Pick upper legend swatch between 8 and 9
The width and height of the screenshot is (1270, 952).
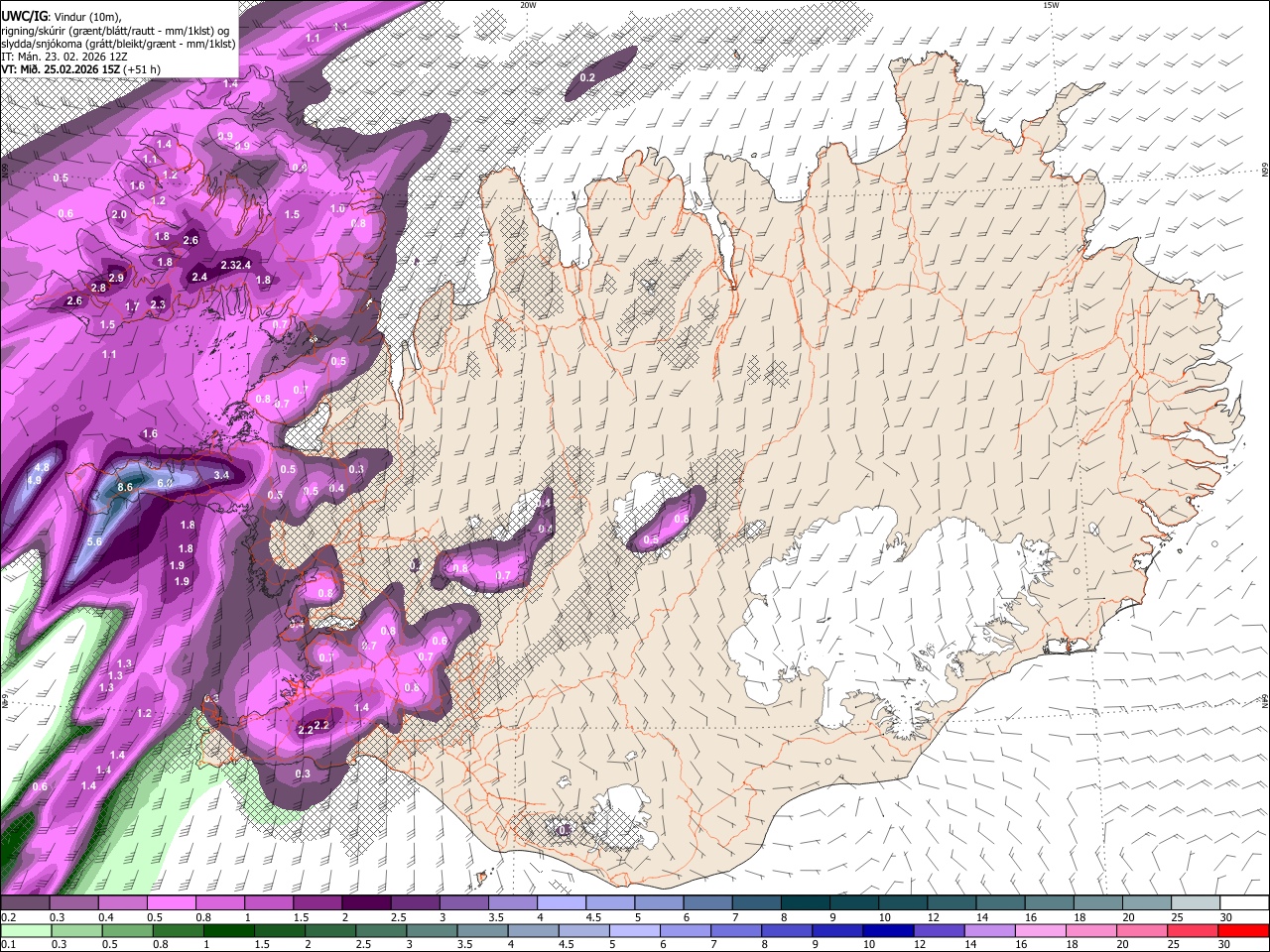click(x=804, y=903)
